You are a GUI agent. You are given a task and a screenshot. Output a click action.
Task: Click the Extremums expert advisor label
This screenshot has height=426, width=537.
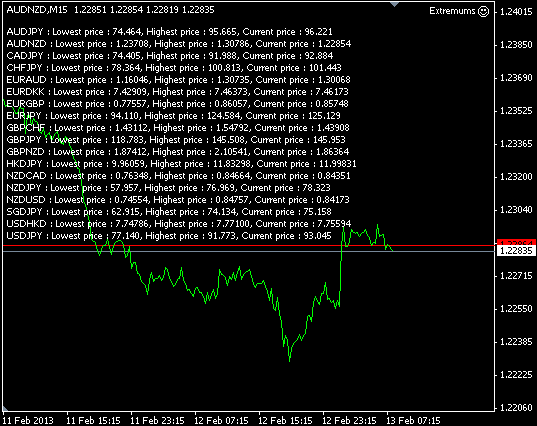452,11
